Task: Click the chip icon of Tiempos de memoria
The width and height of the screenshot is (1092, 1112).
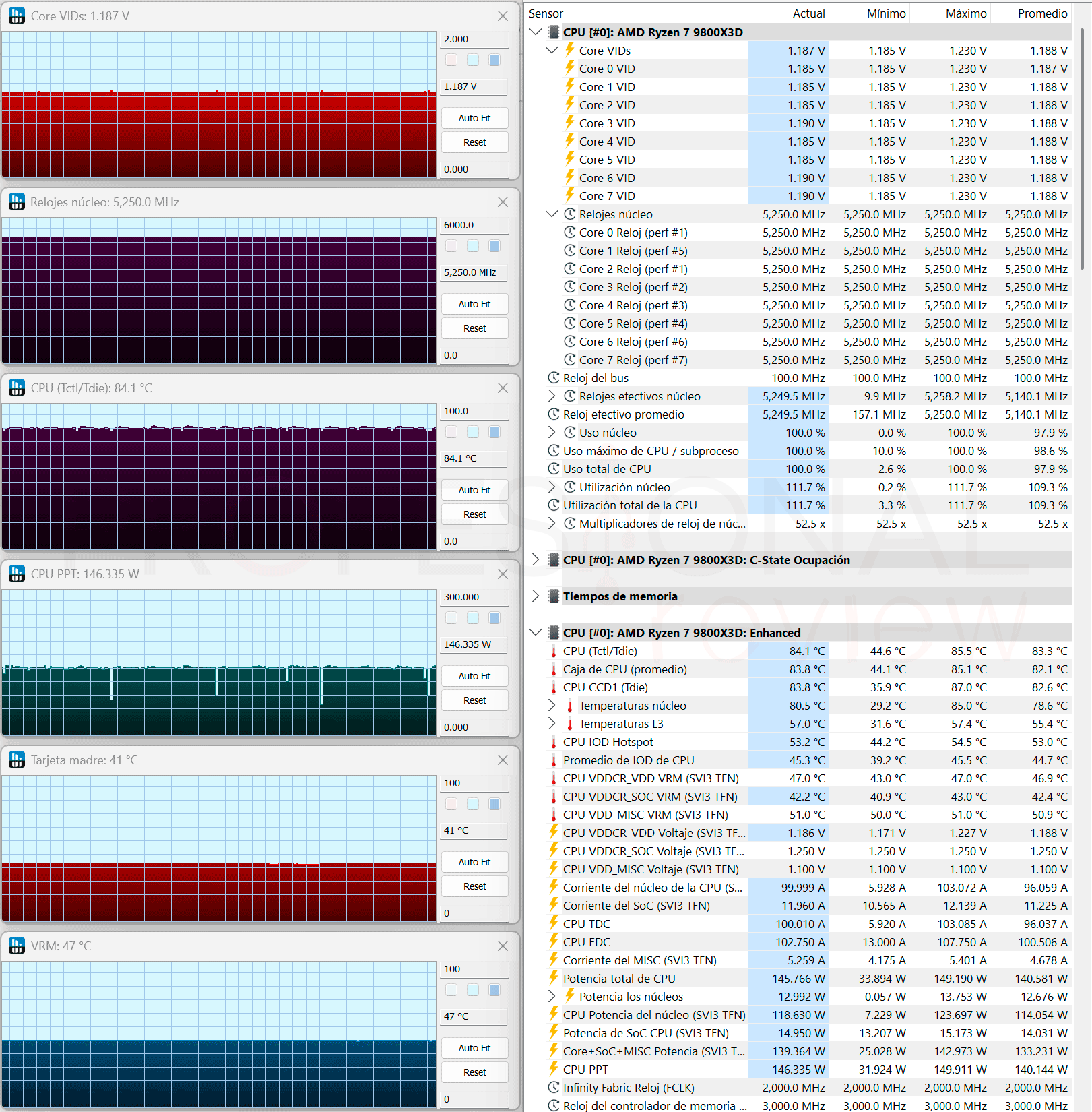Action: [x=554, y=596]
